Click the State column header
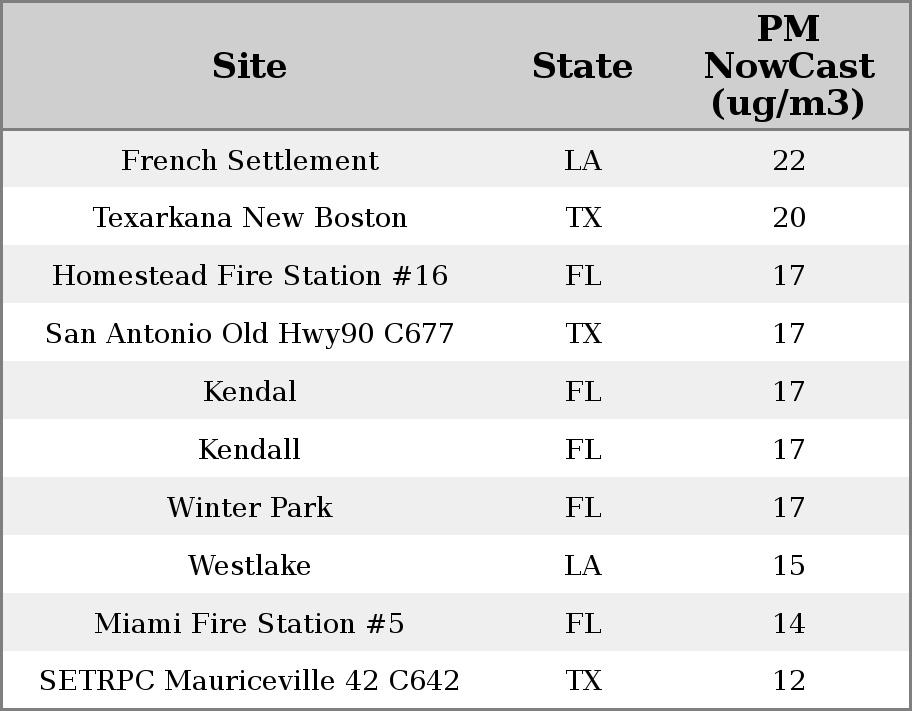Screen dimensions: 912x711 tap(582, 67)
